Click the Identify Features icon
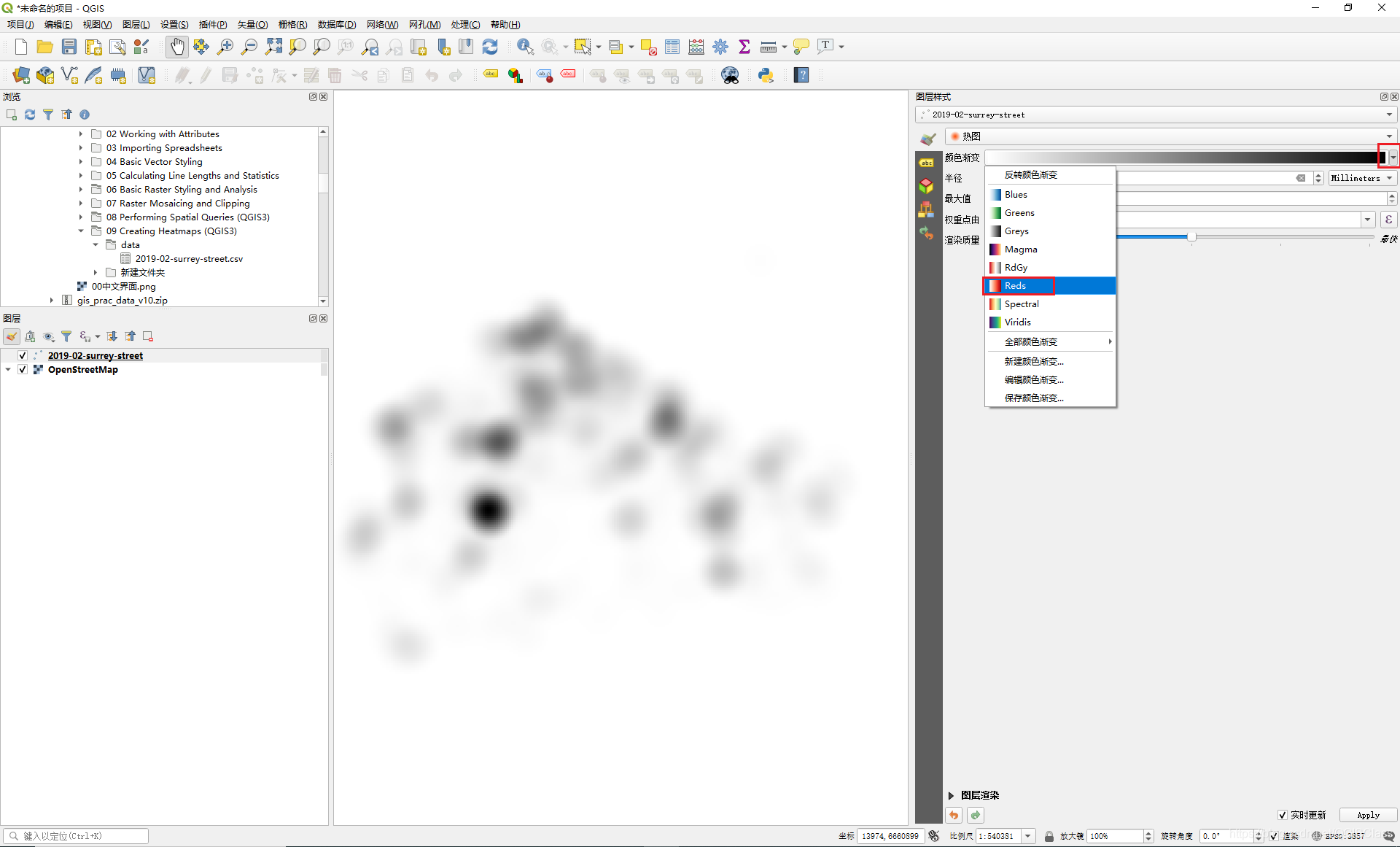The height and width of the screenshot is (847, 1400). (524, 47)
